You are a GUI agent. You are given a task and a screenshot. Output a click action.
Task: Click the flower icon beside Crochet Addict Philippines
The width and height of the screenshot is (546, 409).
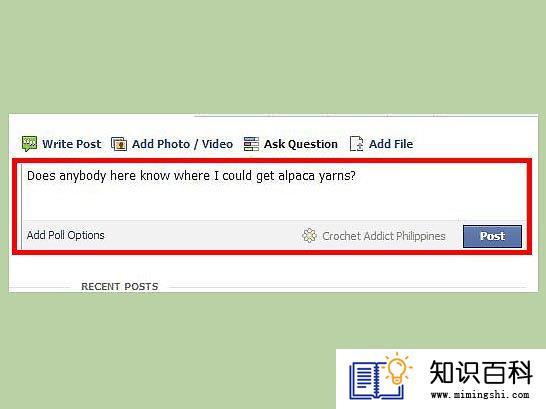[309, 236]
